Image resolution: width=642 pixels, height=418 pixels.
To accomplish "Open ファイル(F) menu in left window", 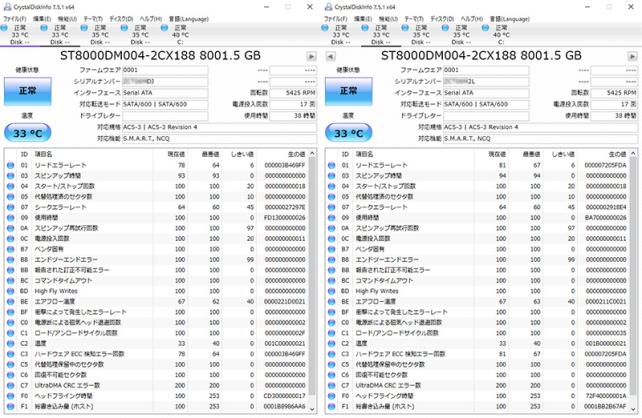I will pos(14,19).
